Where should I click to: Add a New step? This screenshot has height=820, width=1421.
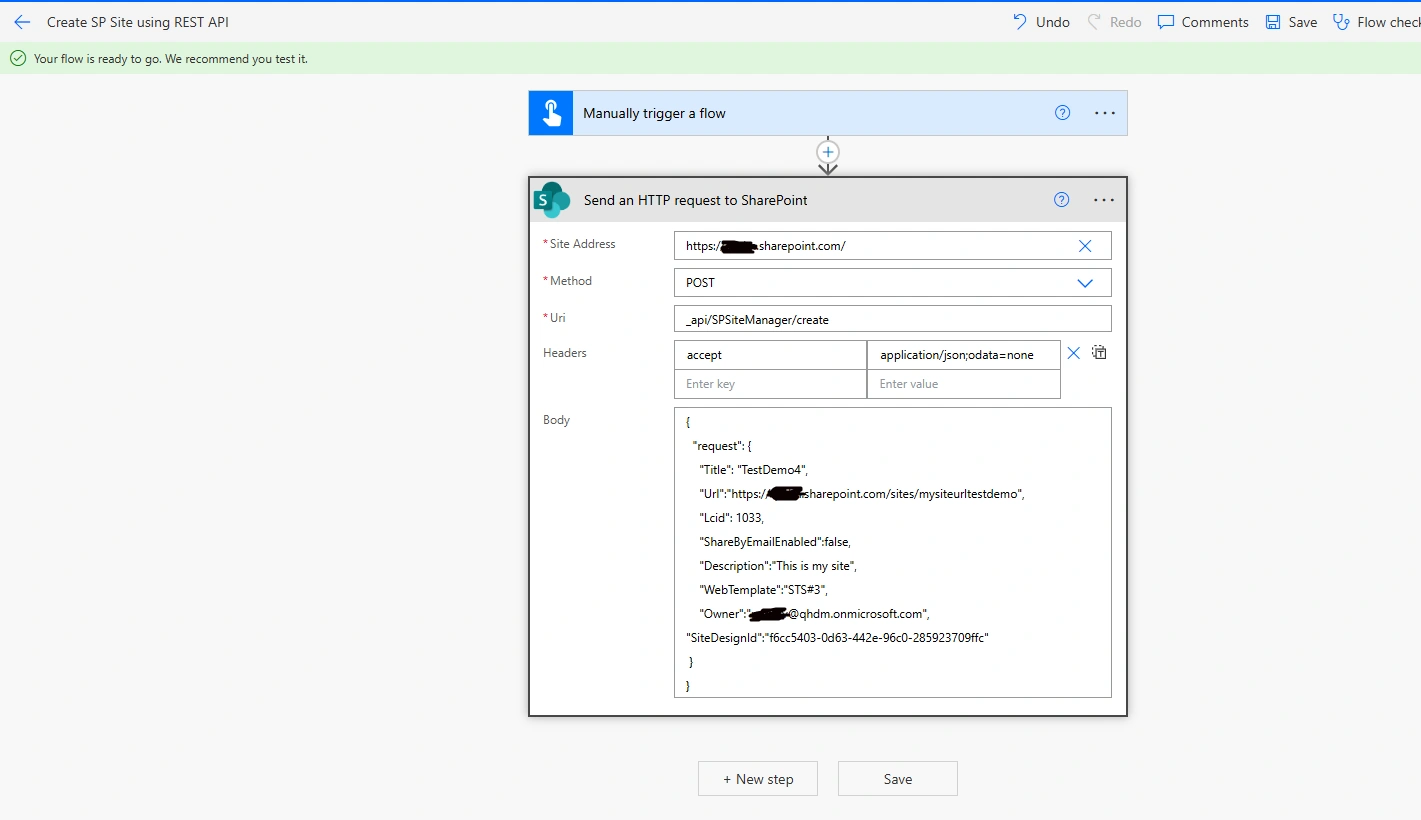758,779
